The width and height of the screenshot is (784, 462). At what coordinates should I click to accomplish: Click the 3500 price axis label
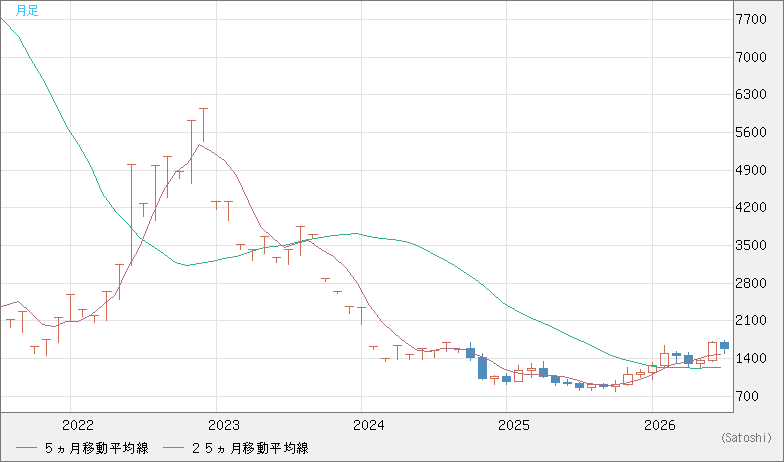coord(752,246)
